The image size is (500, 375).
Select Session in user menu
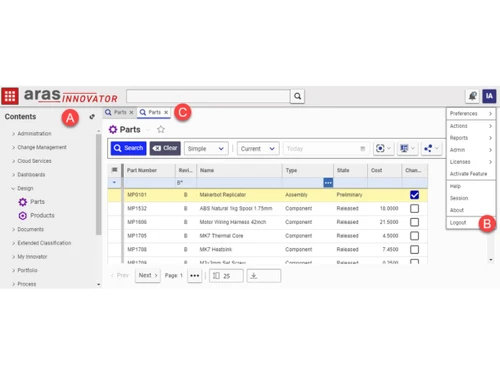coord(471,198)
